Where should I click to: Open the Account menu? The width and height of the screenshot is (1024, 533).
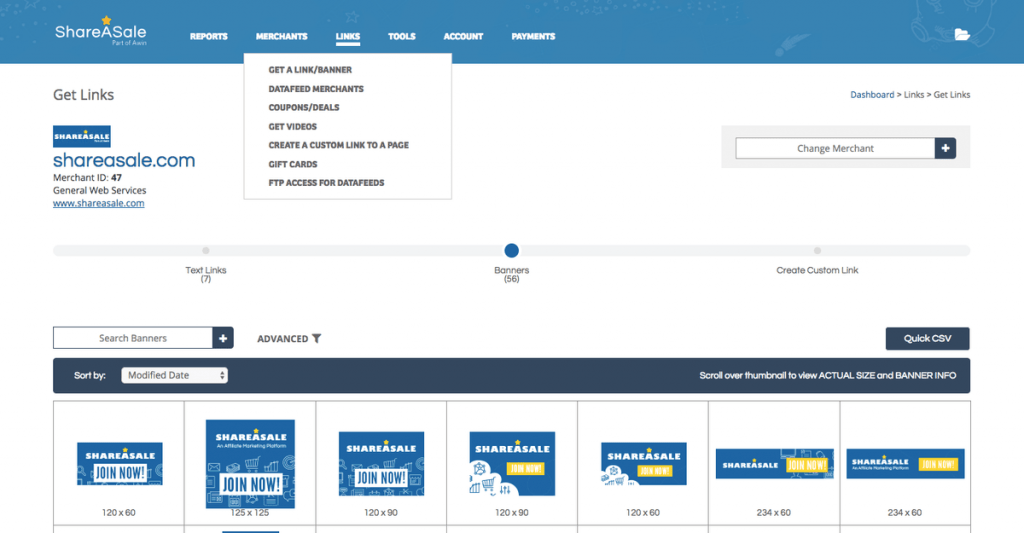click(x=463, y=37)
